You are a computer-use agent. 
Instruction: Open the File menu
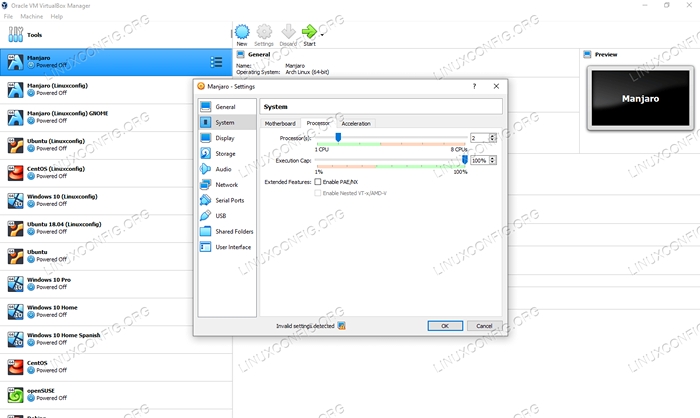(x=8, y=17)
